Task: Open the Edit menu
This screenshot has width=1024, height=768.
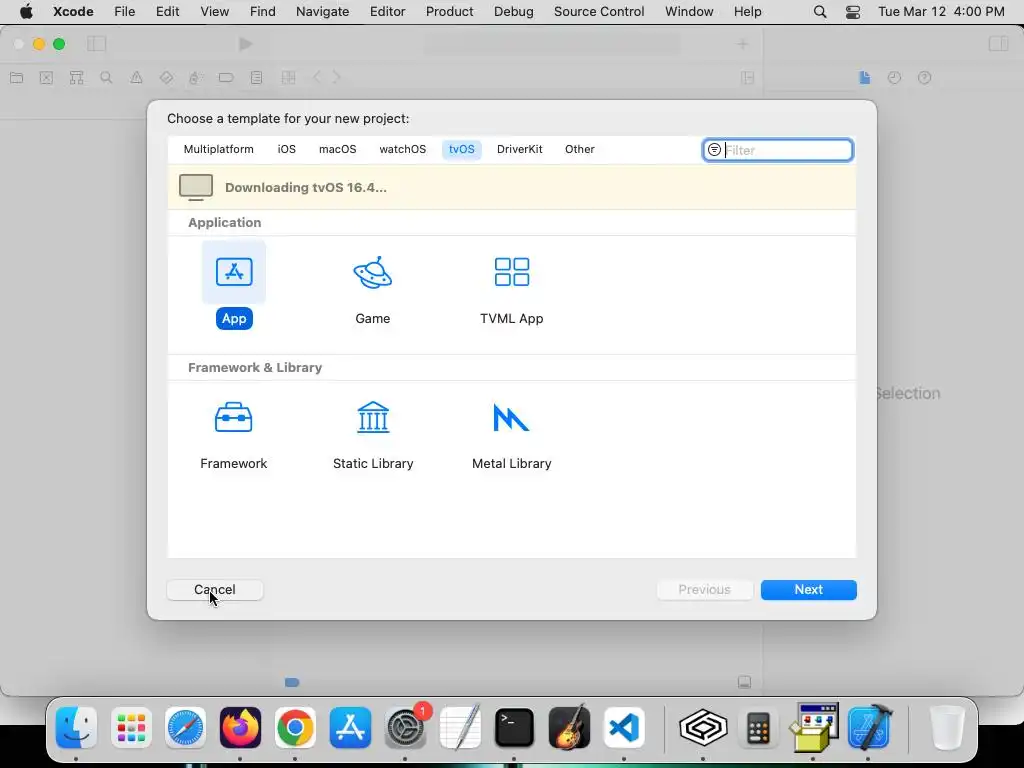Action: 167,12
